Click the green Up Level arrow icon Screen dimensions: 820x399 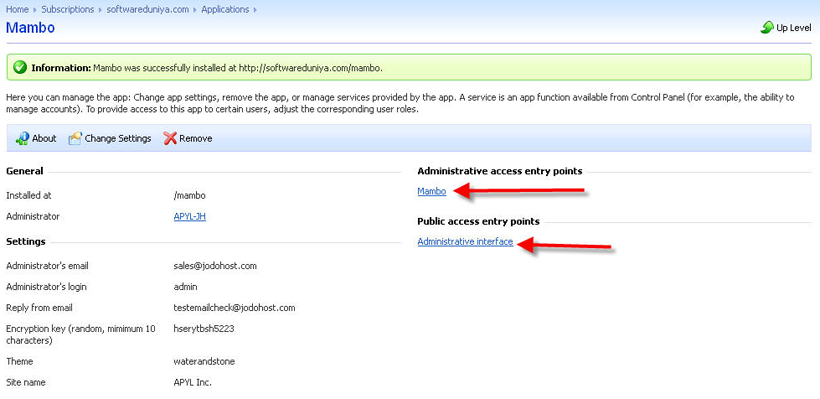(767, 28)
